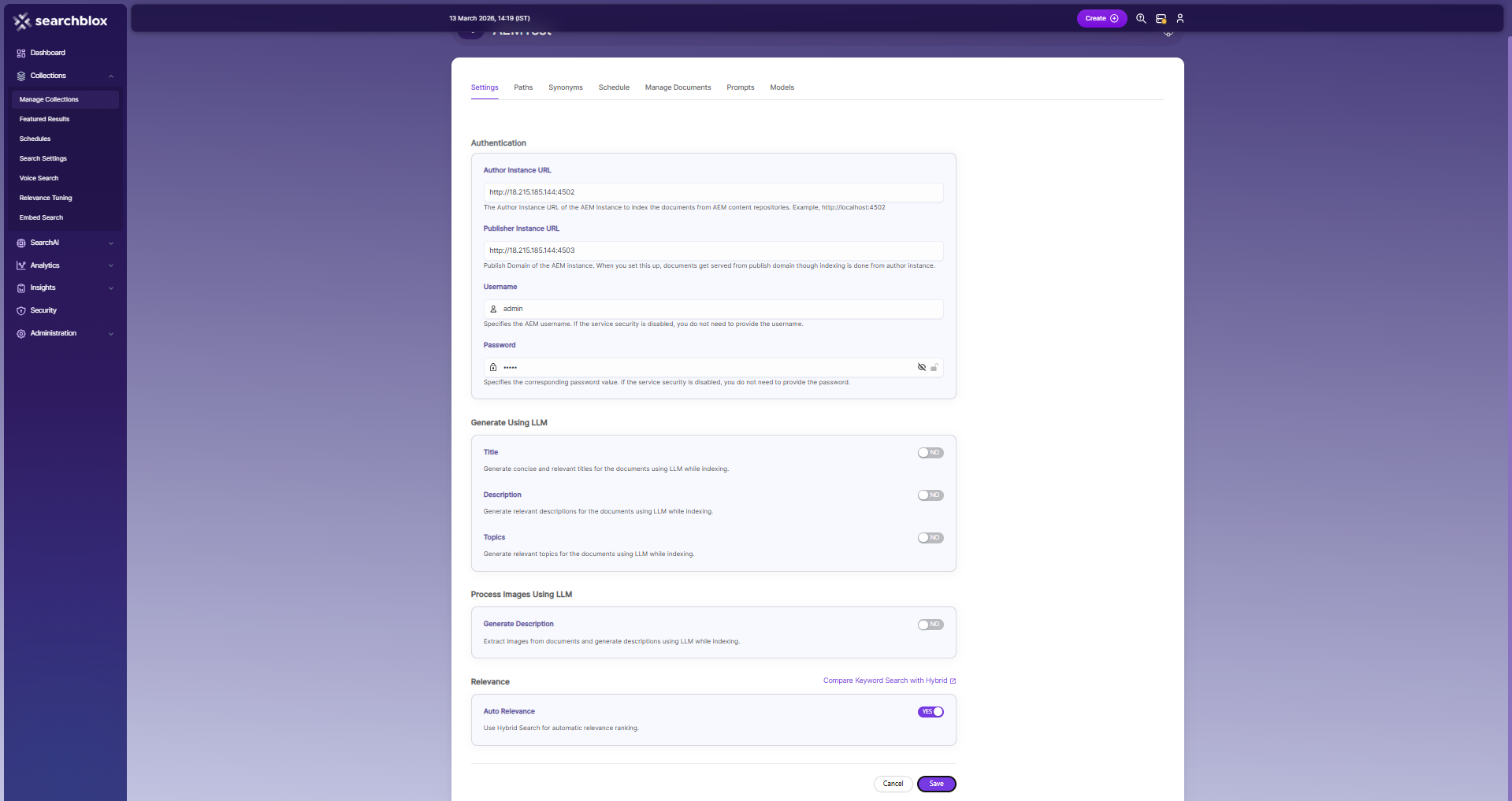Click the Analytics chart icon
Viewport: 1512px width, 801px height.
click(21, 266)
